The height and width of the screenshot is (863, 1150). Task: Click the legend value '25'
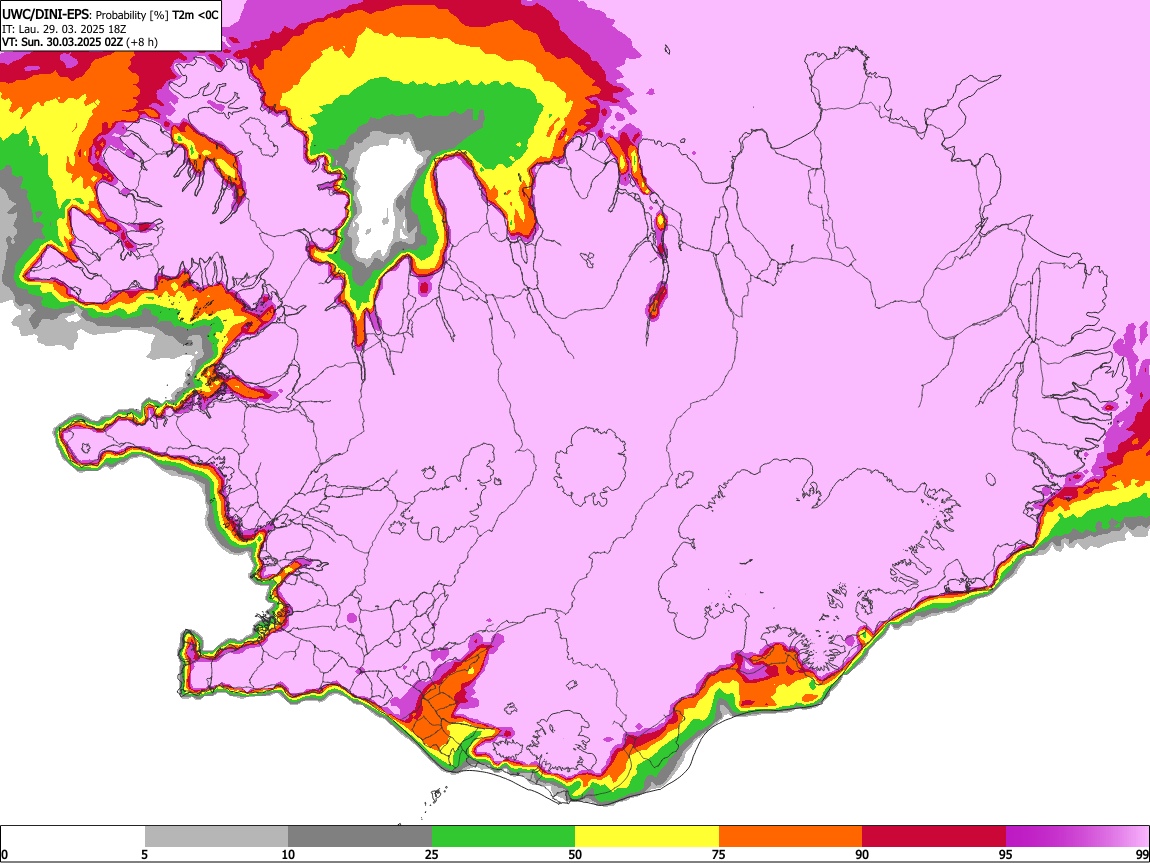(432, 854)
